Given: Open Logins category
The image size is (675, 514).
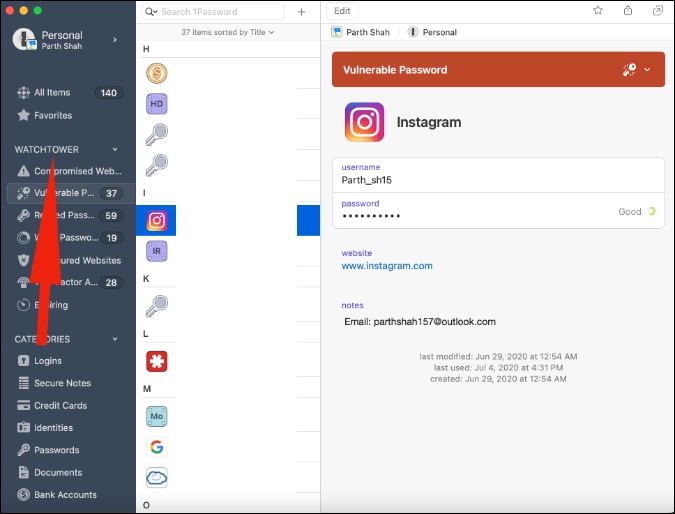Looking at the screenshot, I should click(x=40, y=361).
